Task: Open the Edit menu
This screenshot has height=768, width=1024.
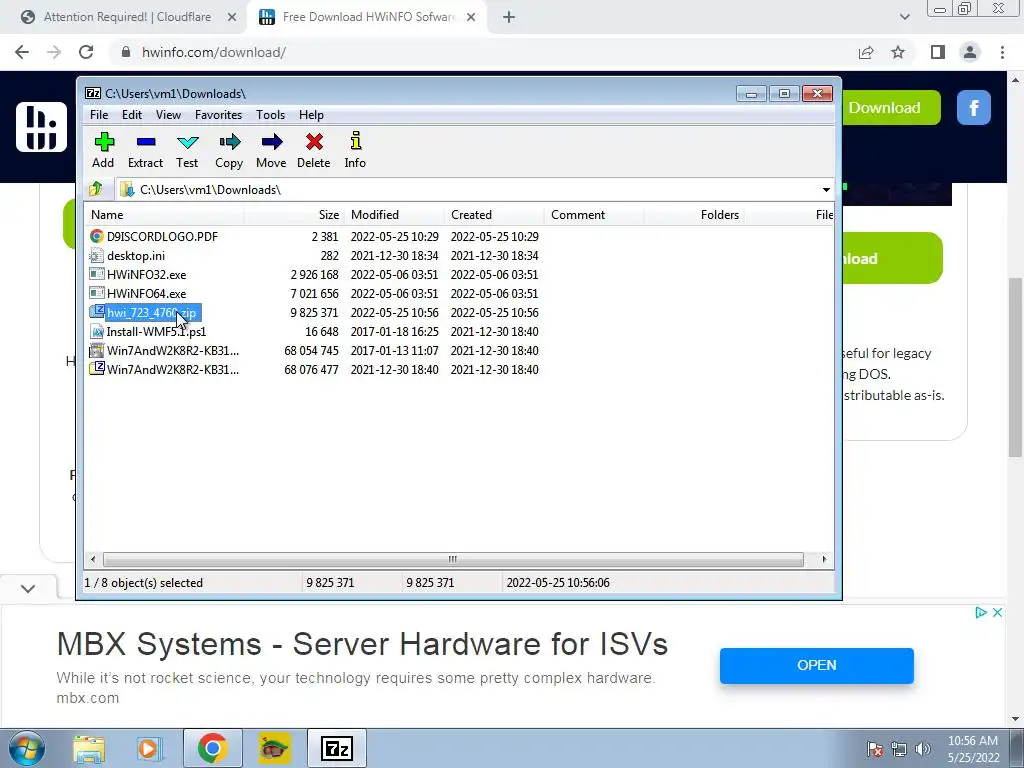Action: tap(132, 115)
